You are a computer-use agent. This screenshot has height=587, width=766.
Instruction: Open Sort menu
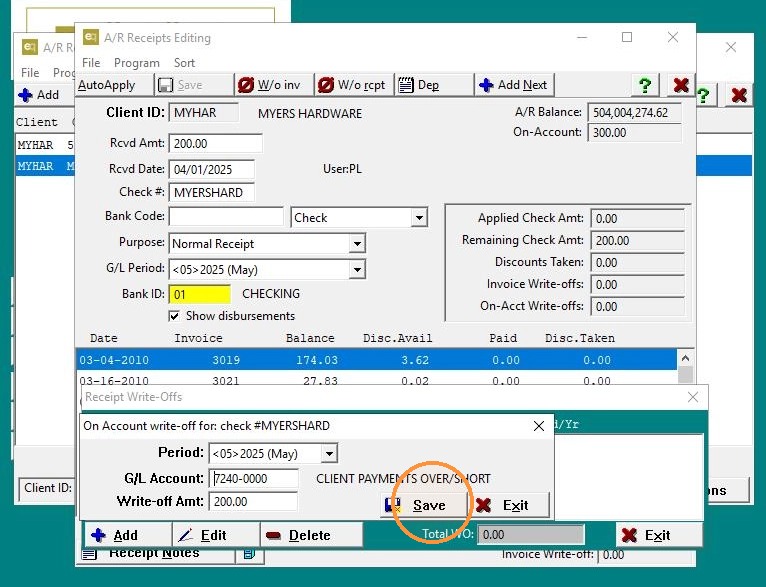coord(184,63)
